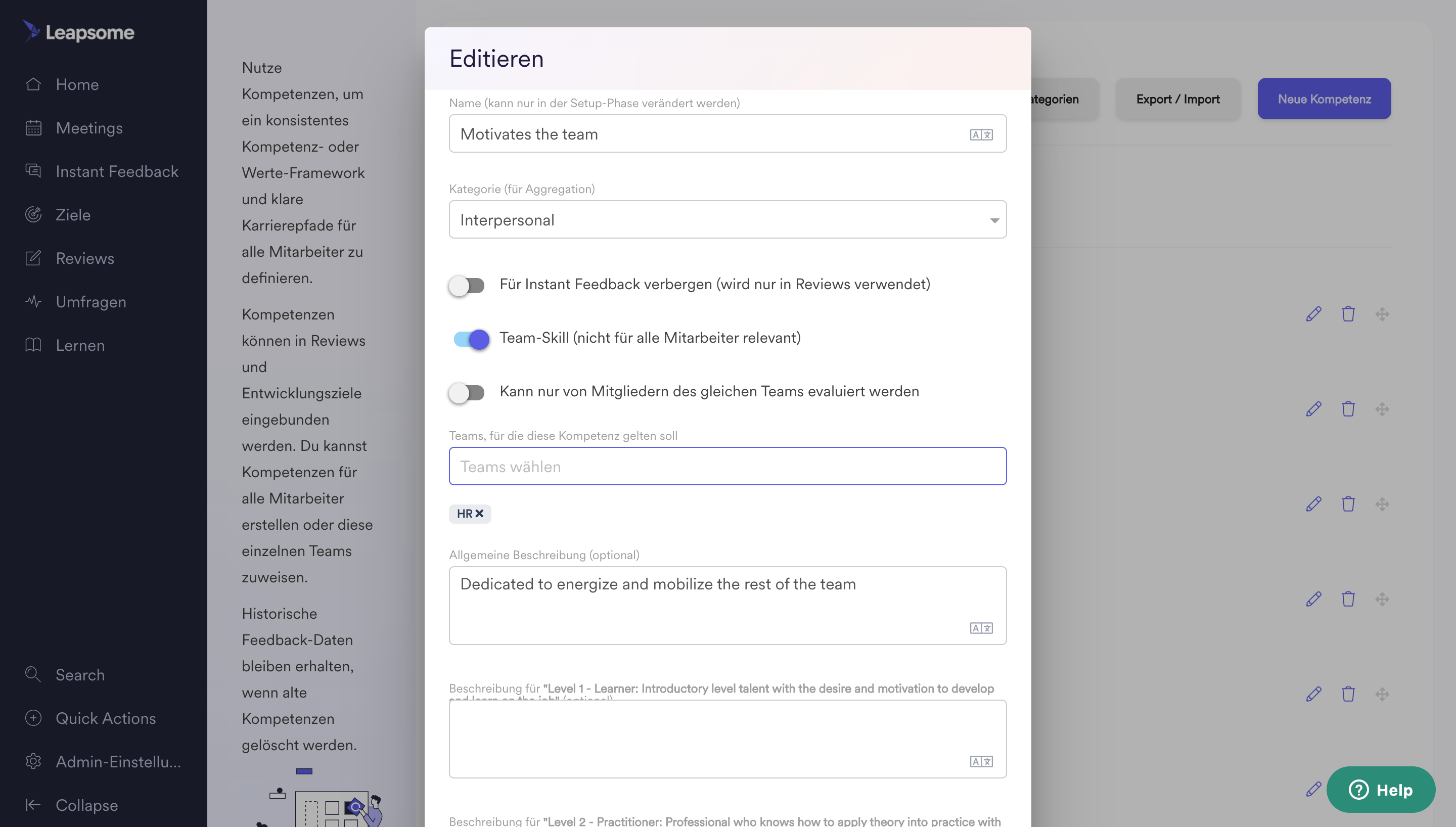Click the Editieren dialog title
Image resolution: width=1456 pixels, height=827 pixels.
496,59
